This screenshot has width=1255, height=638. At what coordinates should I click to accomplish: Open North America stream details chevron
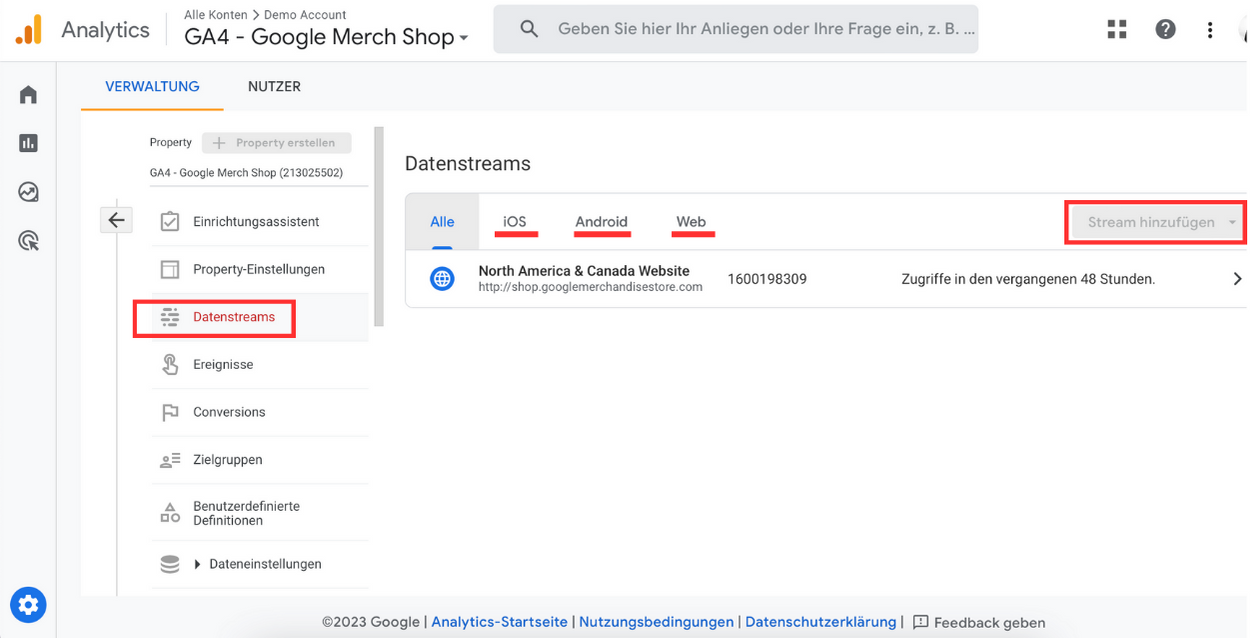coord(1237,279)
